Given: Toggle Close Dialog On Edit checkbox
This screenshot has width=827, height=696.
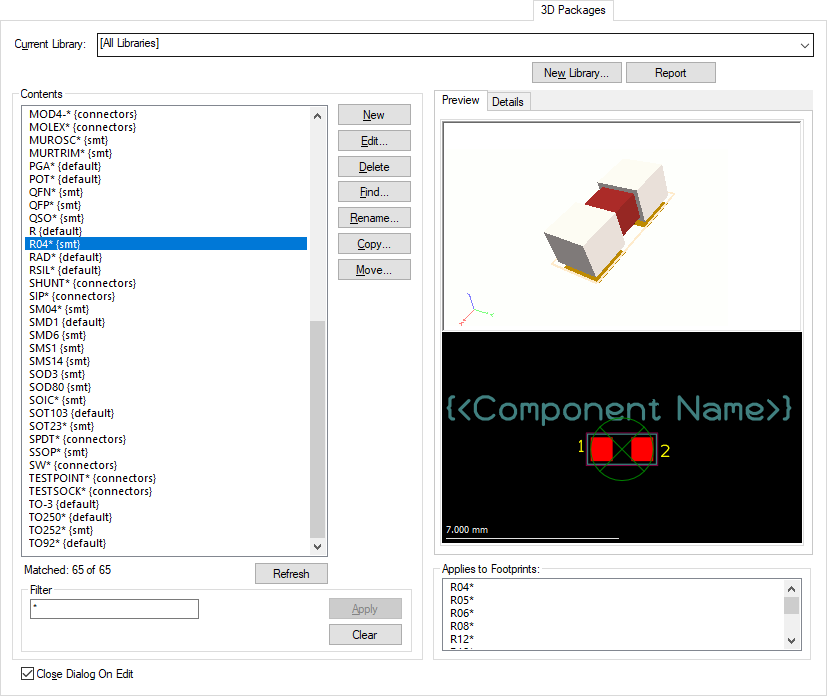Looking at the screenshot, I should (28, 674).
